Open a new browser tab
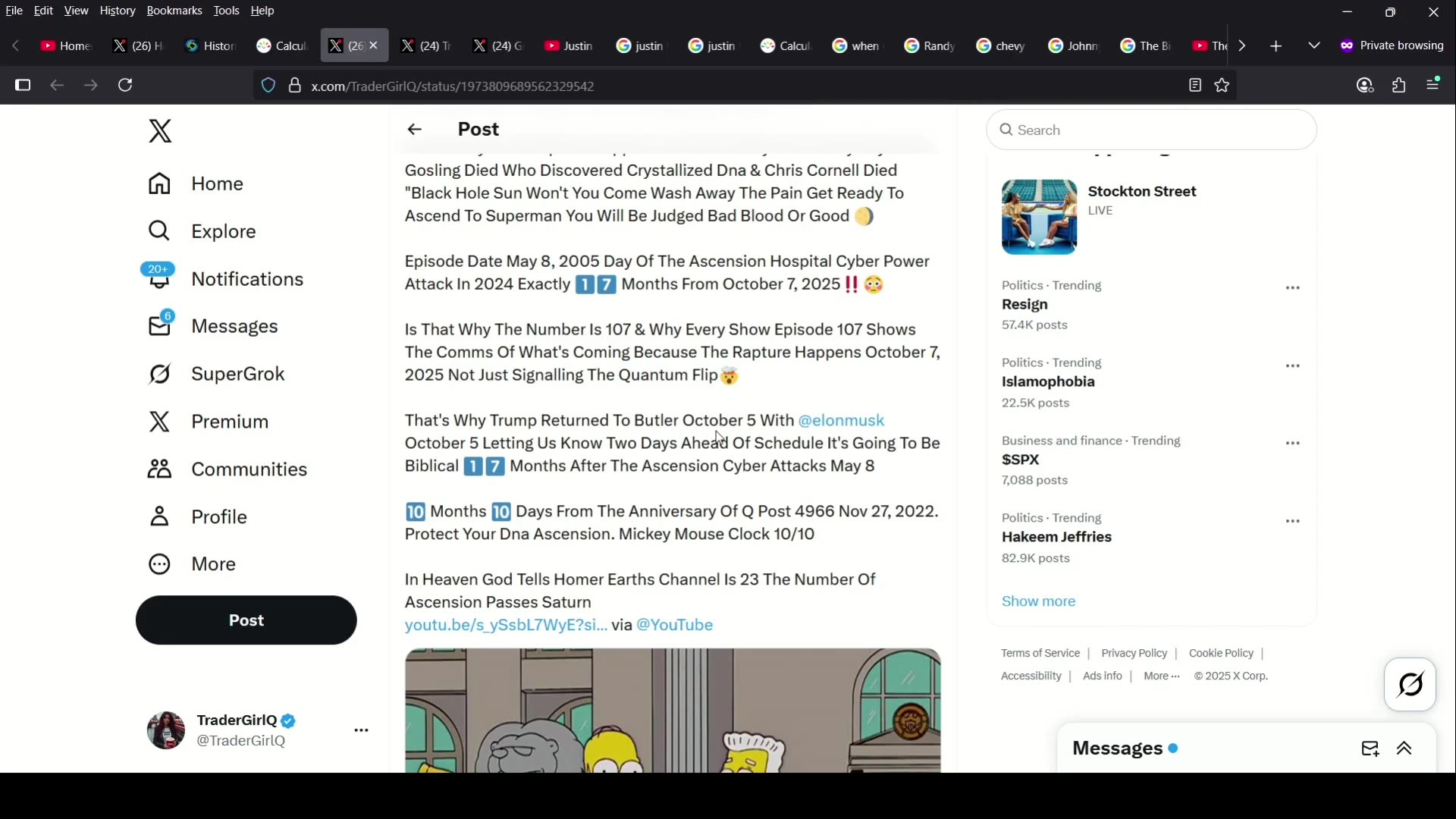Viewport: 1456px width, 819px height. point(1276,47)
